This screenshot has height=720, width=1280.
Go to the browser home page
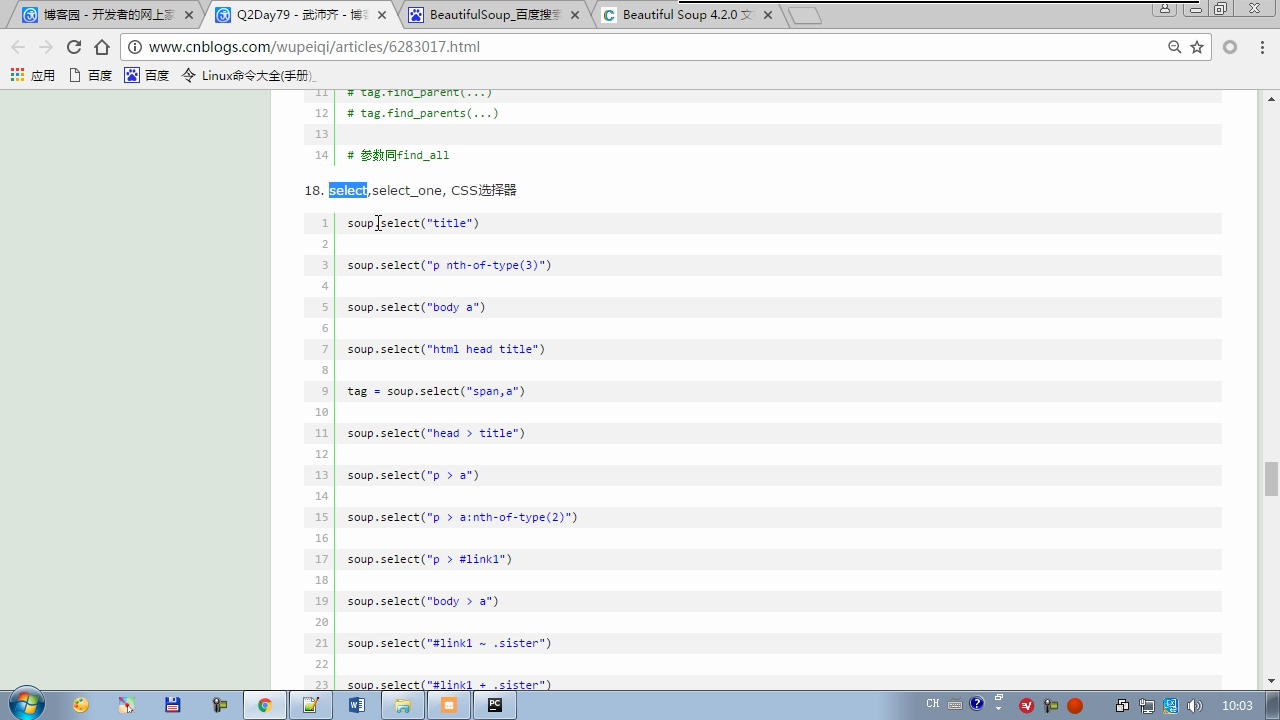pos(102,47)
